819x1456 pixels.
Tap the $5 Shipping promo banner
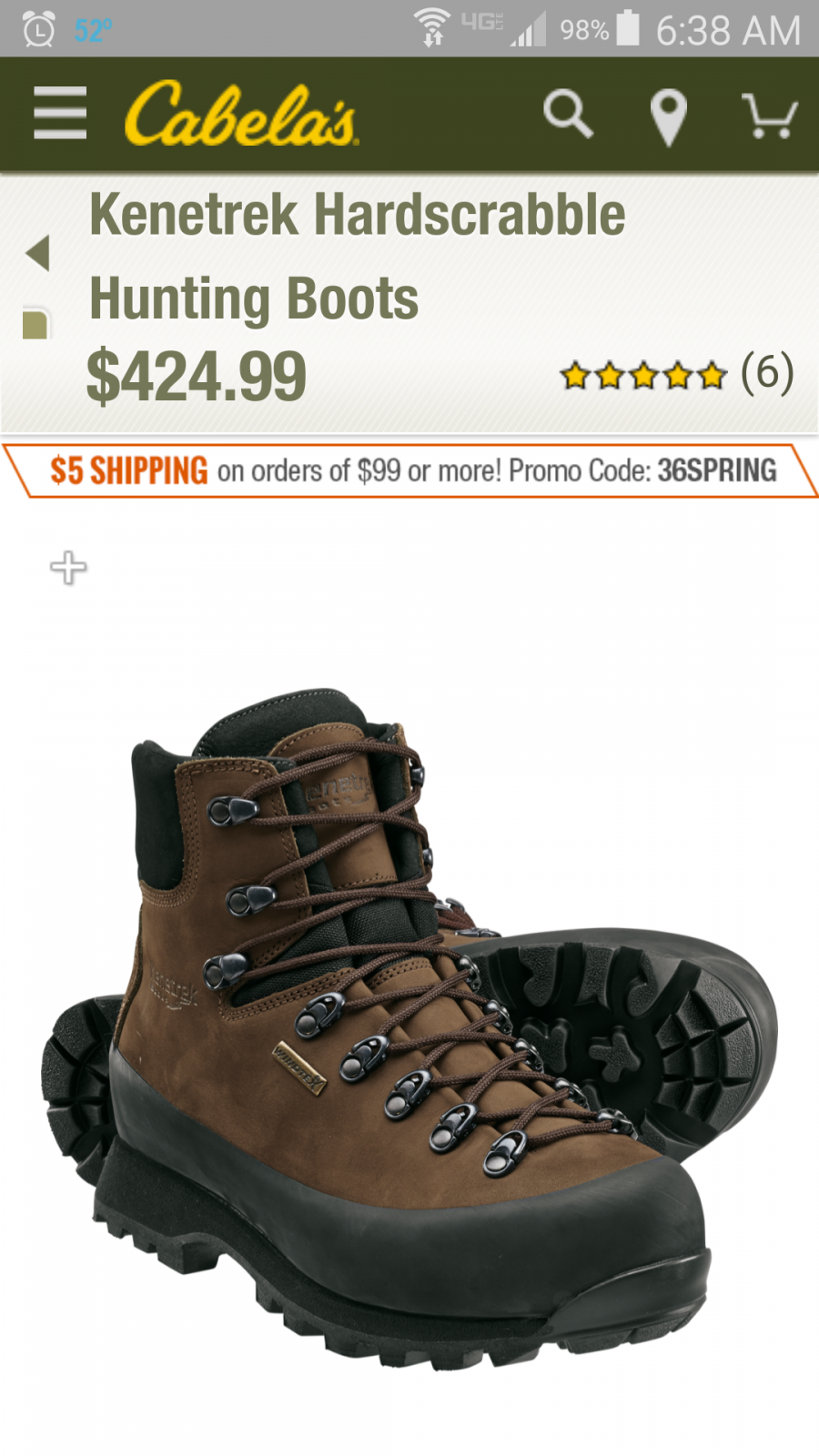coord(409,470)
